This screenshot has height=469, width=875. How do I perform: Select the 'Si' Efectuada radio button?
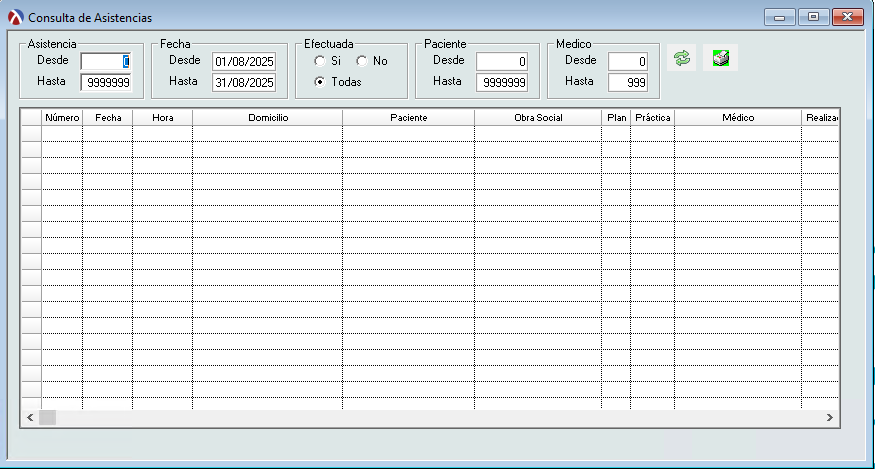[x=320, y=61]
